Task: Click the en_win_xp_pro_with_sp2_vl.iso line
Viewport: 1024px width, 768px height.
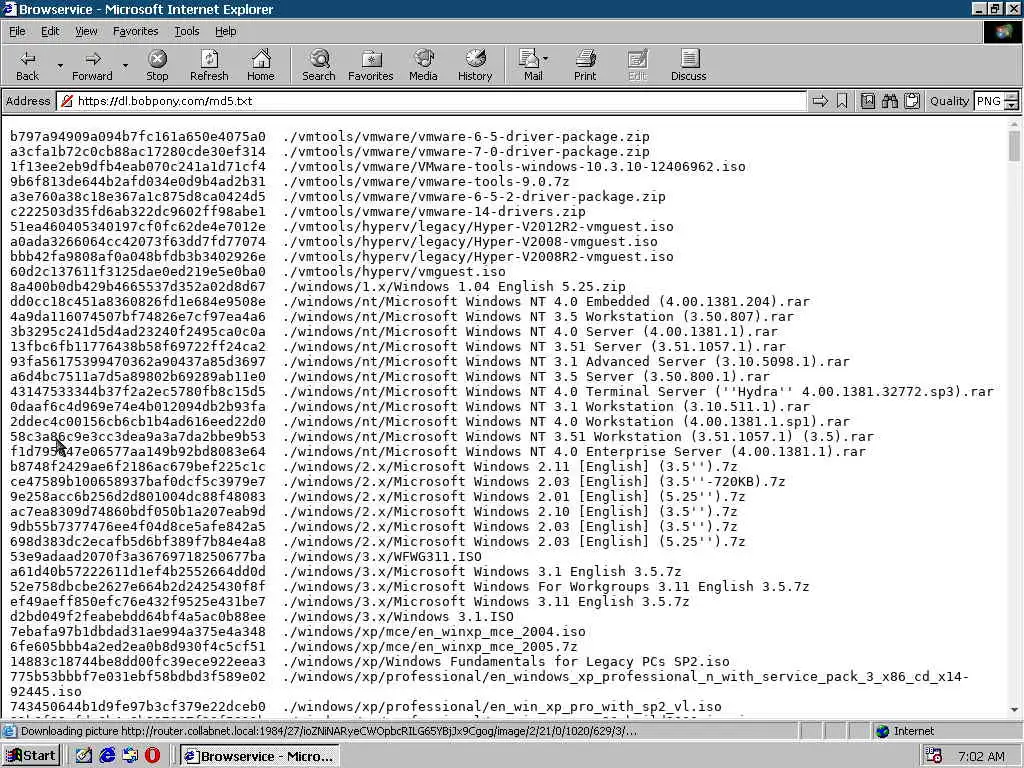Action: [366, 707]
